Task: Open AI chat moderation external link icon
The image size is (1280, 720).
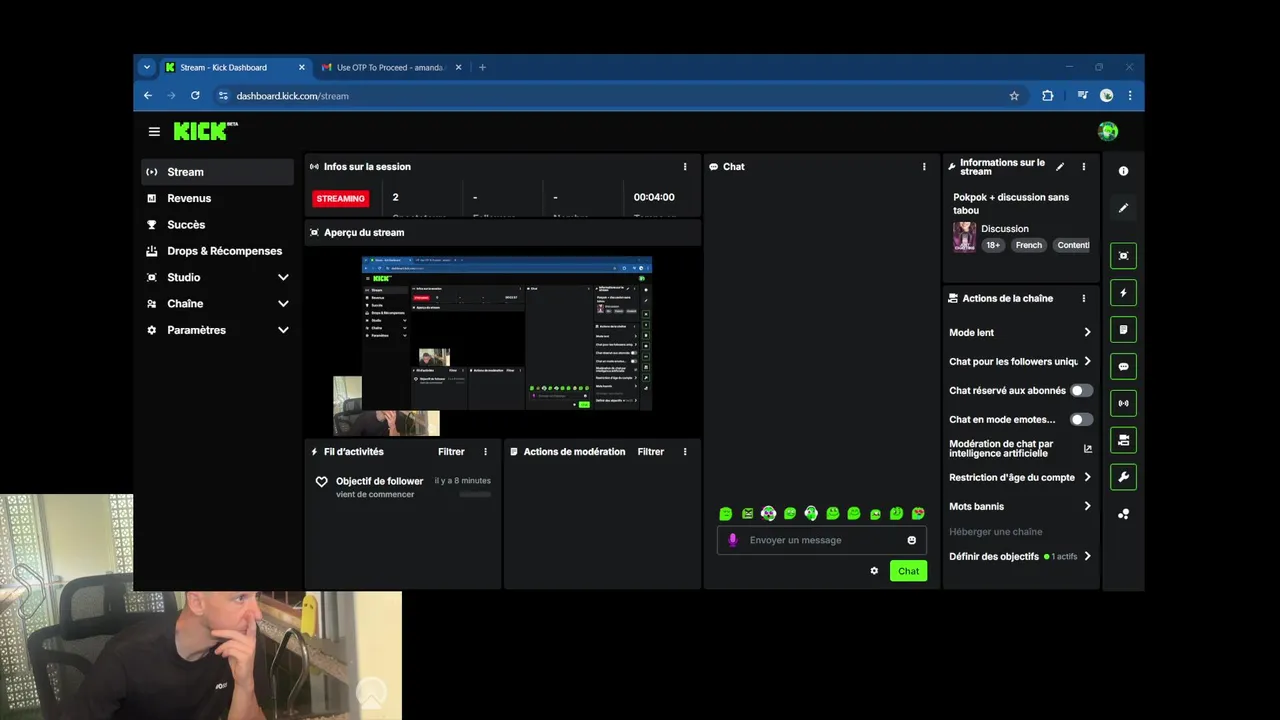Action: click(1088, 449)
